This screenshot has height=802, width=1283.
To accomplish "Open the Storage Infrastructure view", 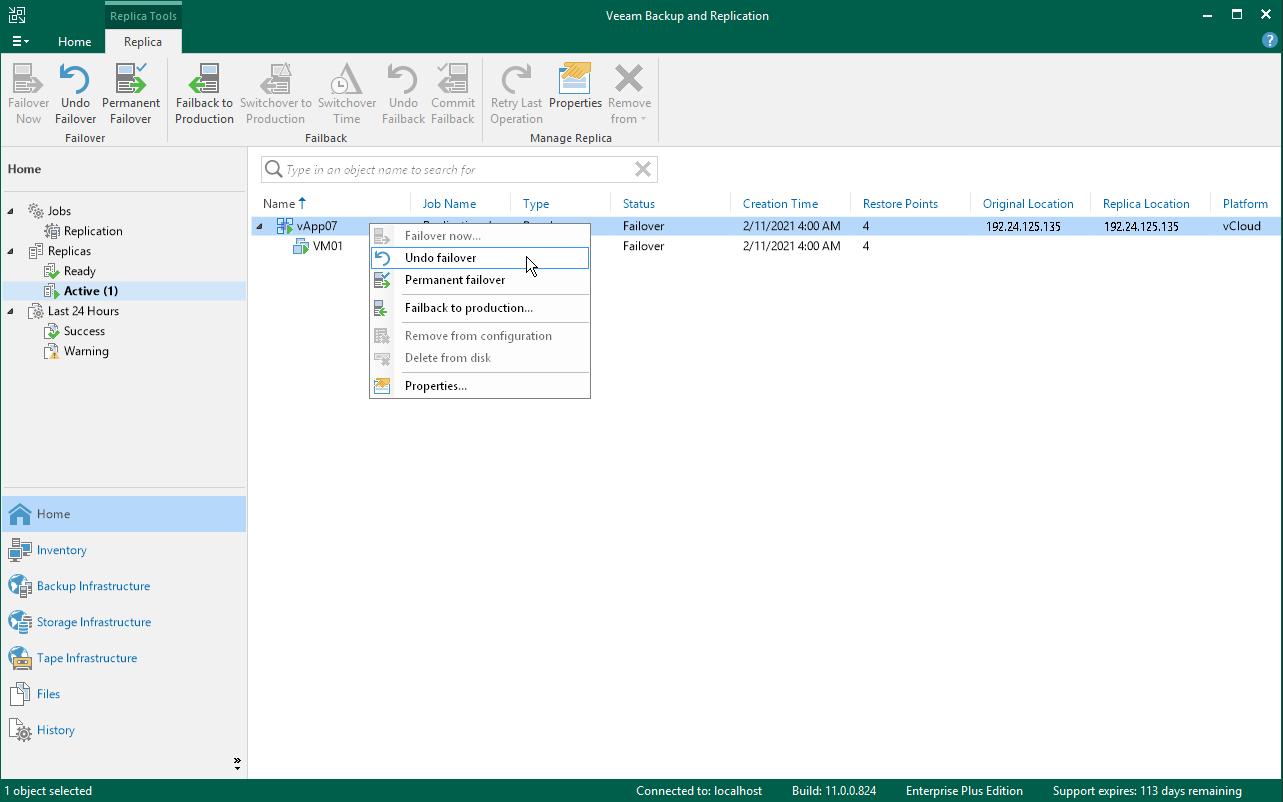I will (123, 622).
